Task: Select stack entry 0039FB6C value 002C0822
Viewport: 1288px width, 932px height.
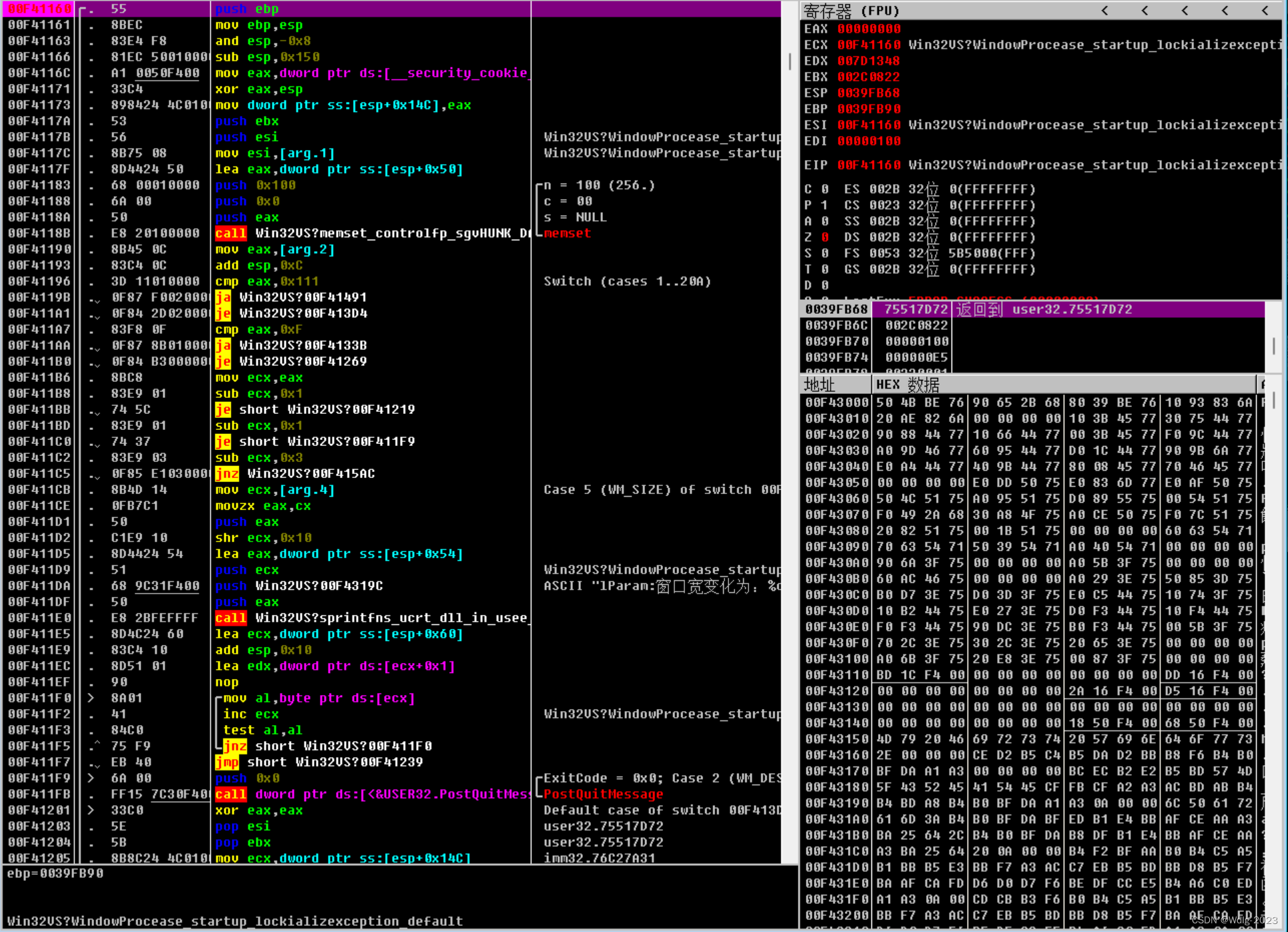Action: click(916, 326)
